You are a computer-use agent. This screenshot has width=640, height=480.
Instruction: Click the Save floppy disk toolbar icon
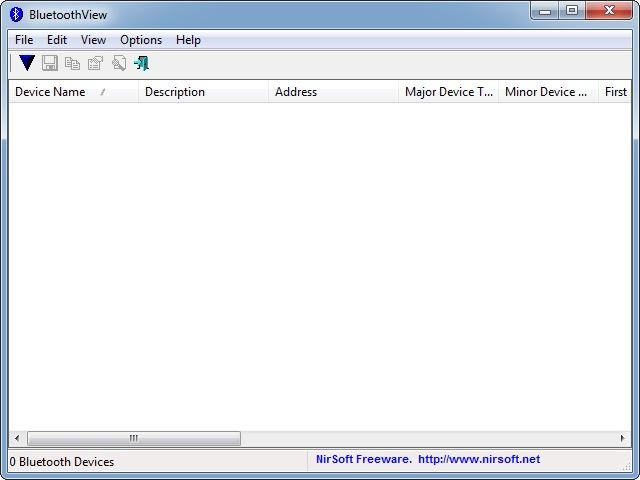50,63
